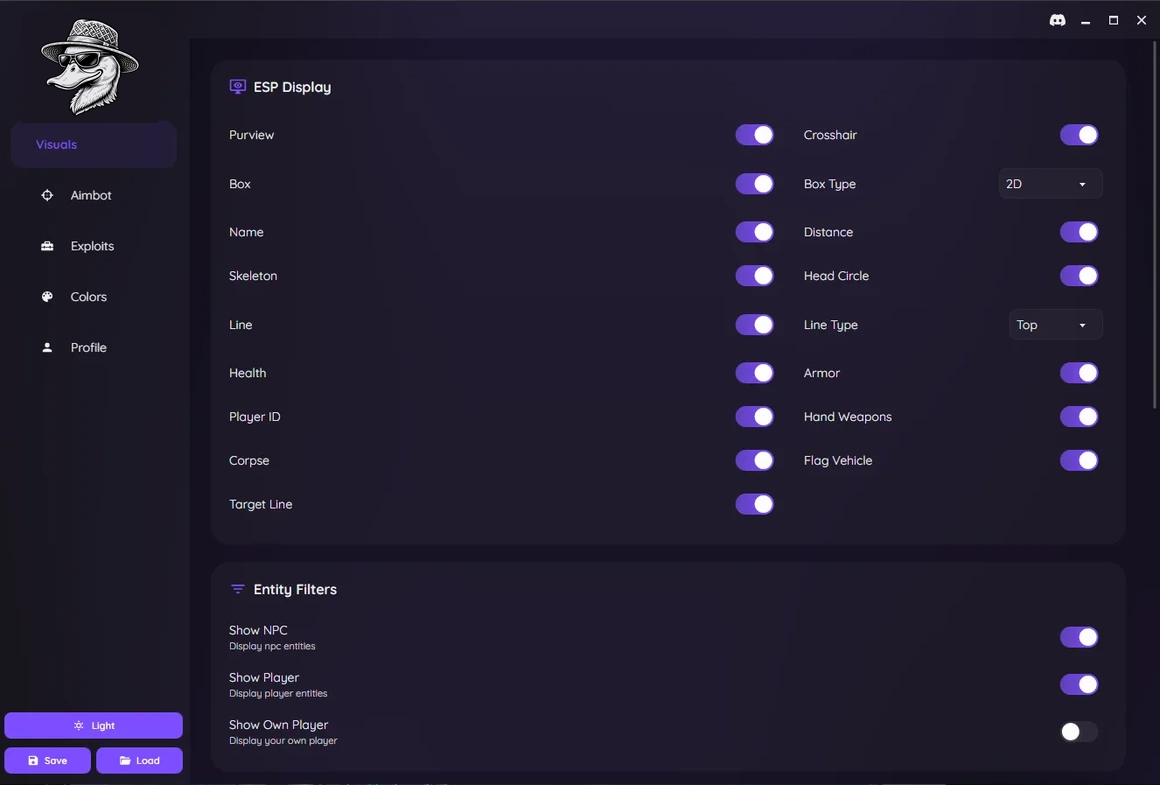
Task: Click the Entity Filters filter icon
Action: 237,589
